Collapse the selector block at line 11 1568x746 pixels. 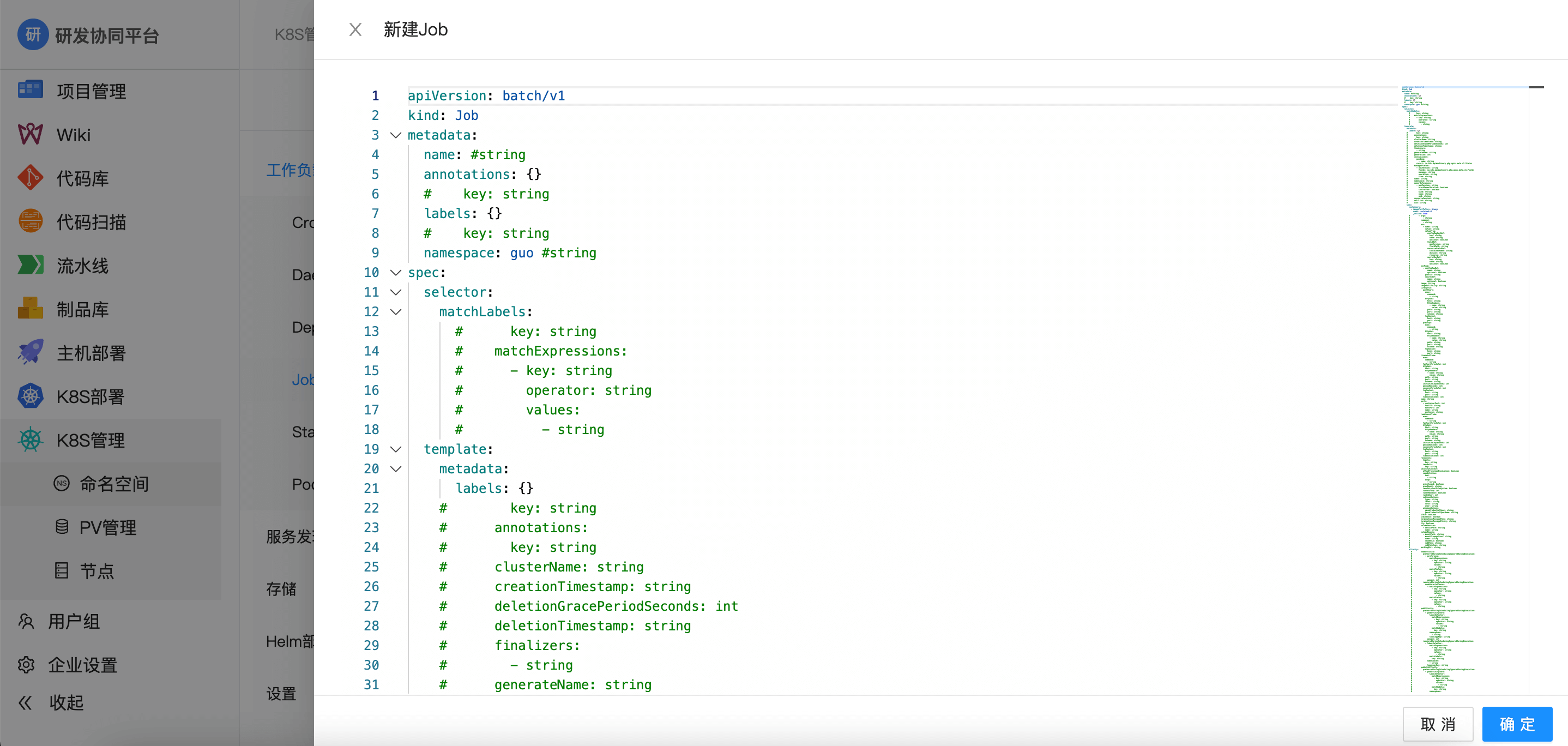396,292
